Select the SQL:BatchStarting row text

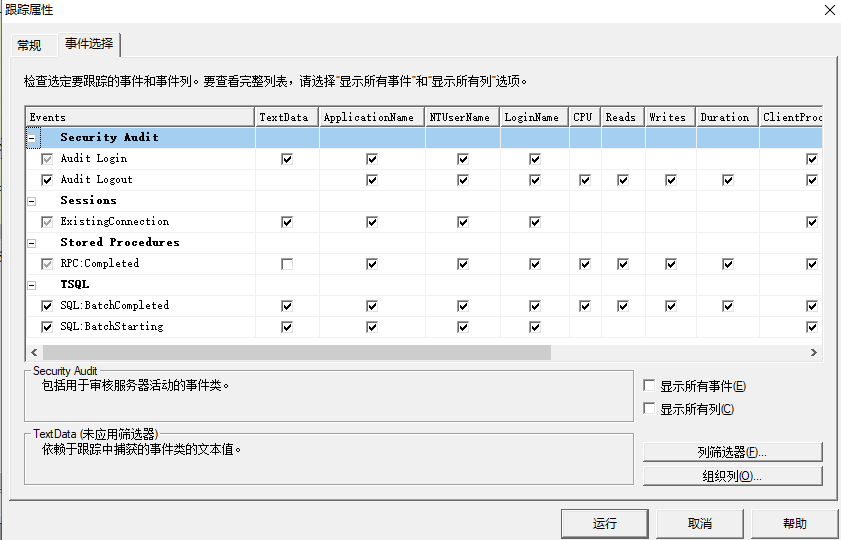click(112, 326)
